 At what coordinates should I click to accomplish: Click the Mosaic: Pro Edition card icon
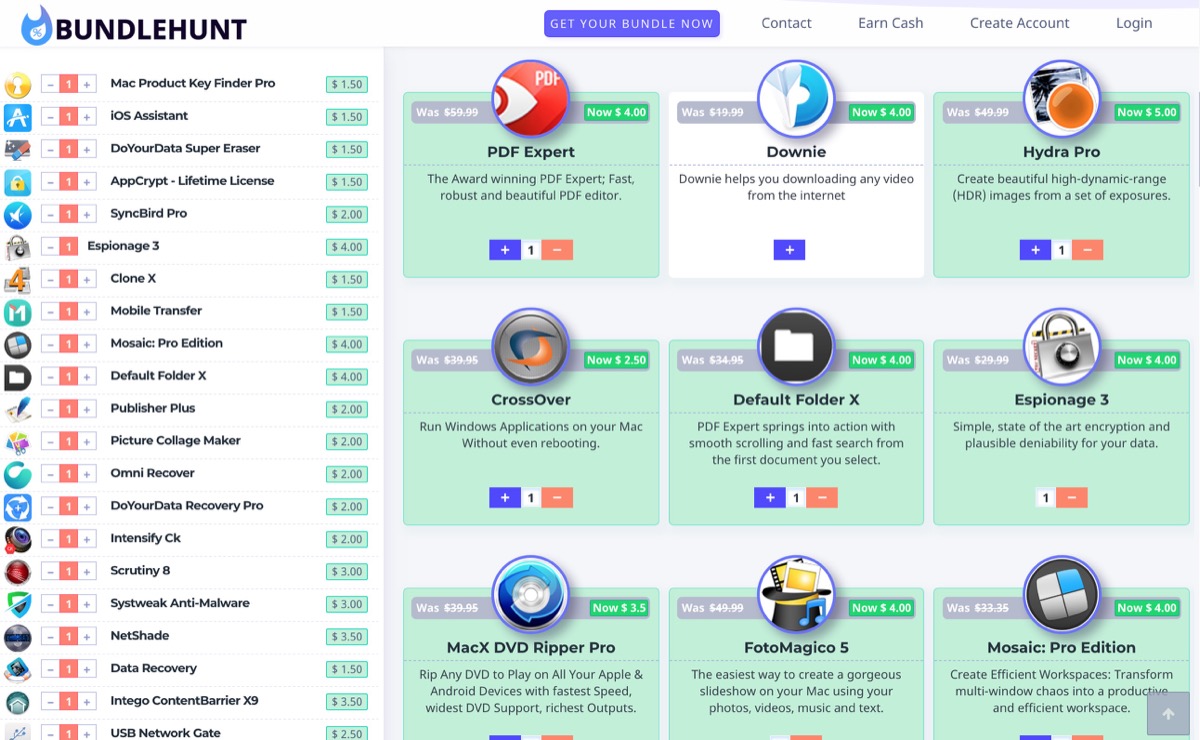(x=1062, y=594)
